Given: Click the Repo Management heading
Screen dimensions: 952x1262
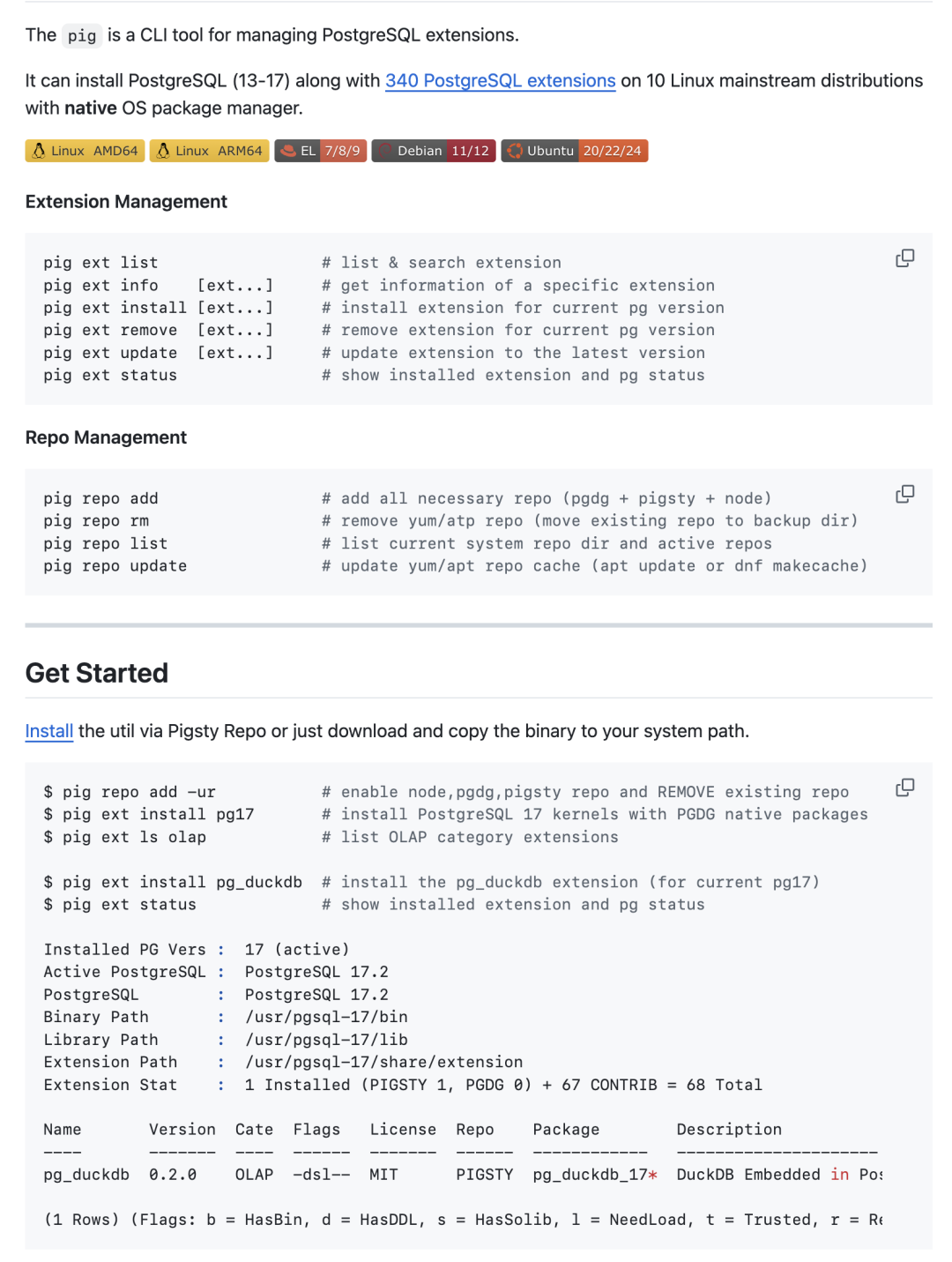Looking at the screenshot, I should (106, 437).
